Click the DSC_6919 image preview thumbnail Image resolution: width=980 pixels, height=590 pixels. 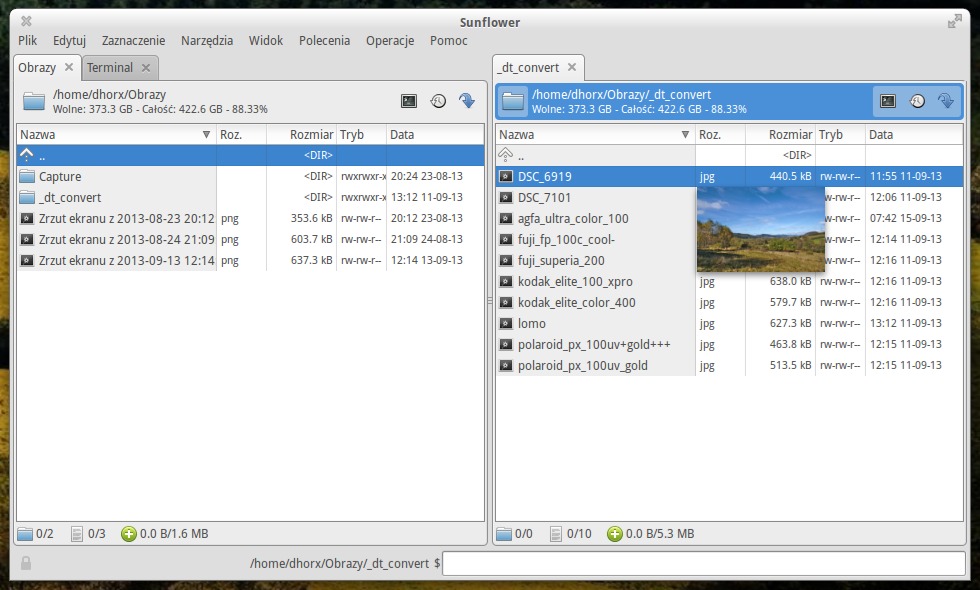coord(761,229)
